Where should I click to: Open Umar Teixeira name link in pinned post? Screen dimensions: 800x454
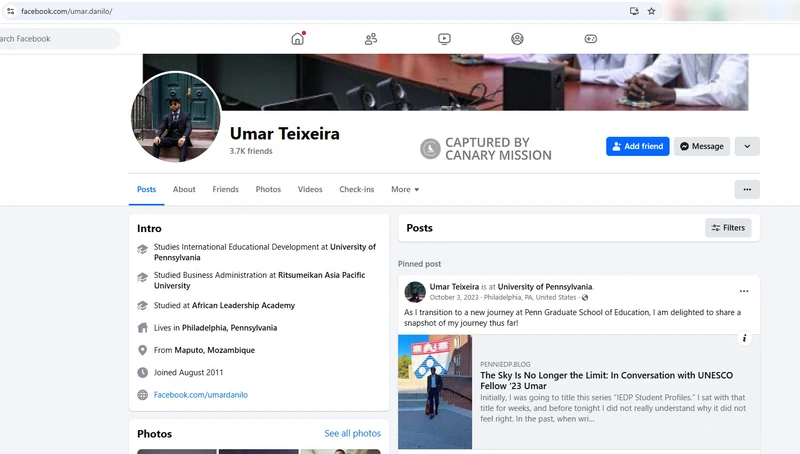click(x=454, y=287)
